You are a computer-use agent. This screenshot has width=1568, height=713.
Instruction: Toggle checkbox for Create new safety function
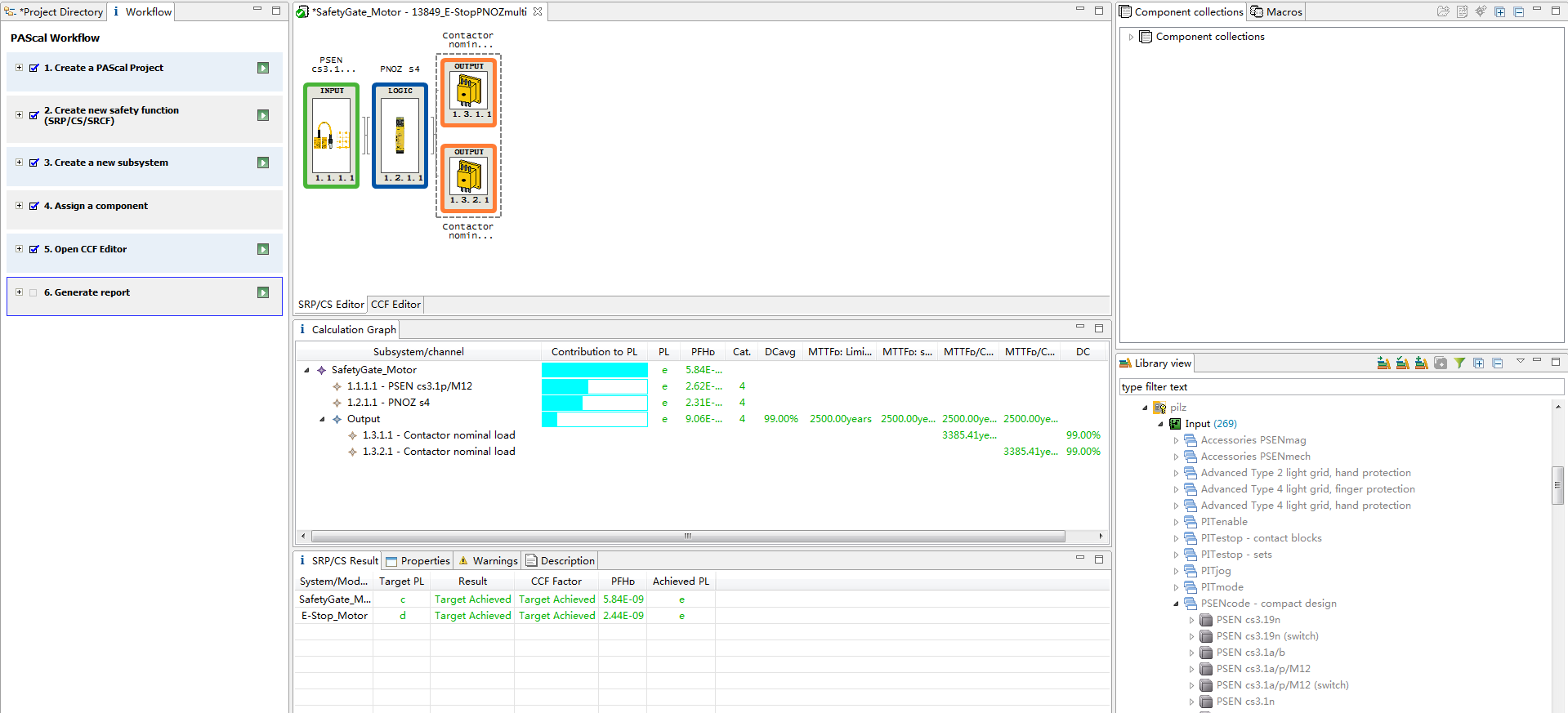coord(34,115)
